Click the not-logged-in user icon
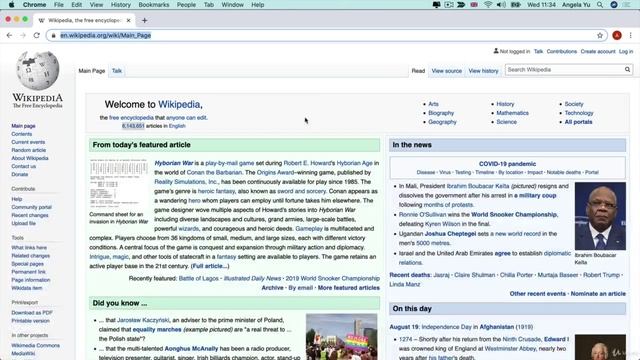The width and height of the screenshot is (640, 360). pos(496,51)
